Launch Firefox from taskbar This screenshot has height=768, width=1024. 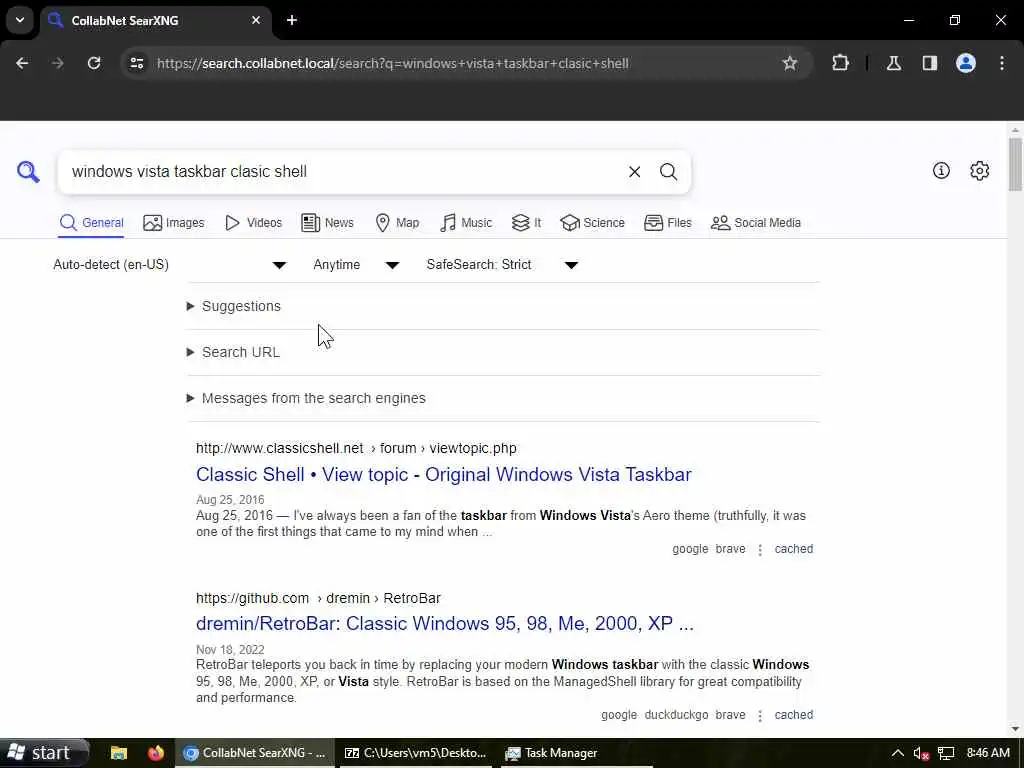click(x=155, y=753)
